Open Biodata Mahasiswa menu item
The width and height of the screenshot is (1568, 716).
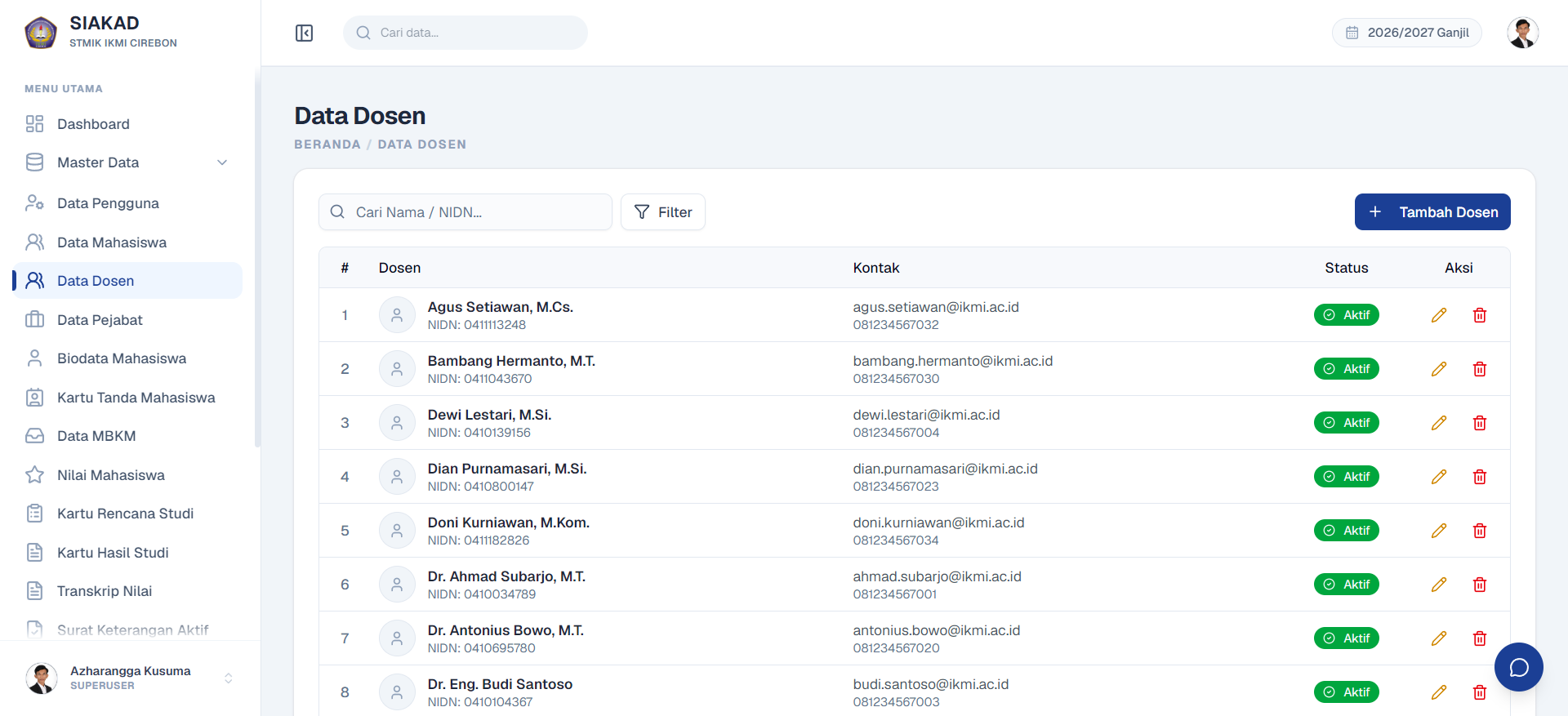127,358
